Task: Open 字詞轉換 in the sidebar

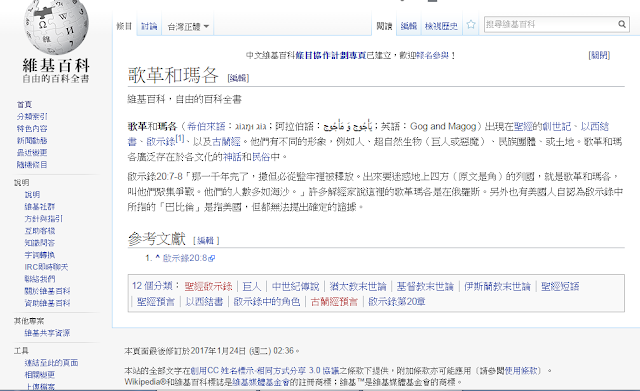Action: click(x=40, y=255)
